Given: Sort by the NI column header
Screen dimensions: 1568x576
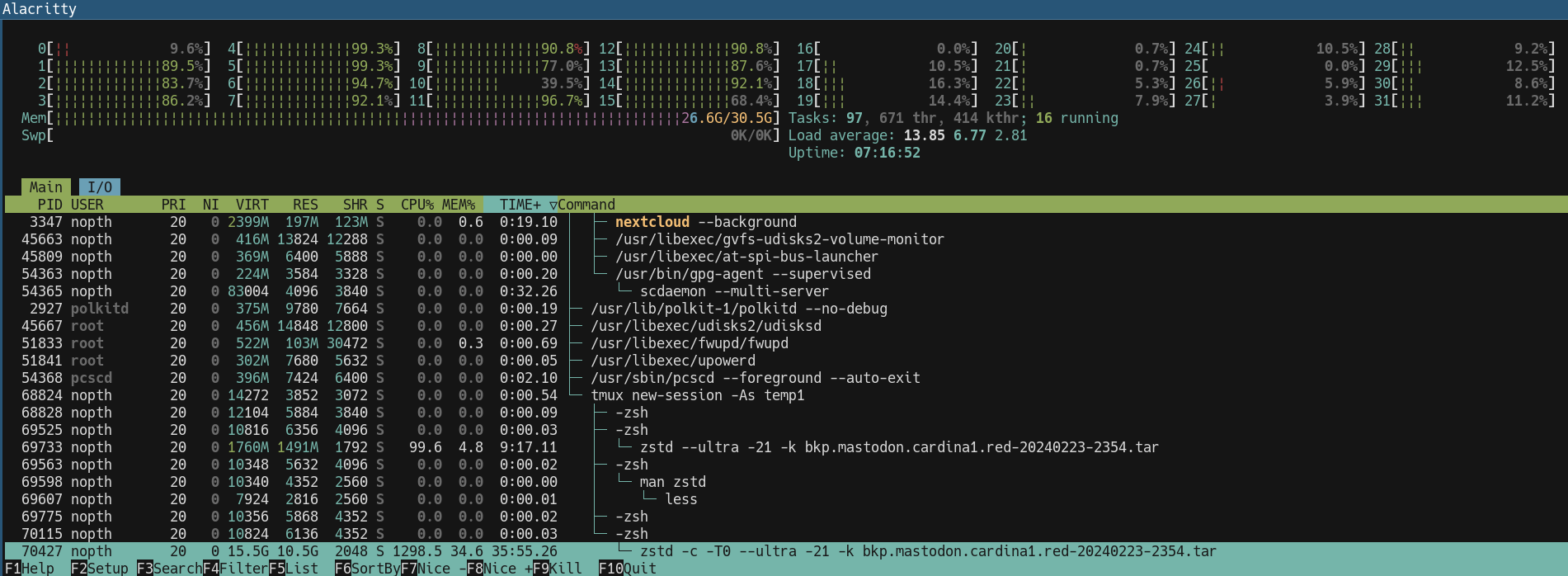Looking at the screenshot, I should click(211, 205).
